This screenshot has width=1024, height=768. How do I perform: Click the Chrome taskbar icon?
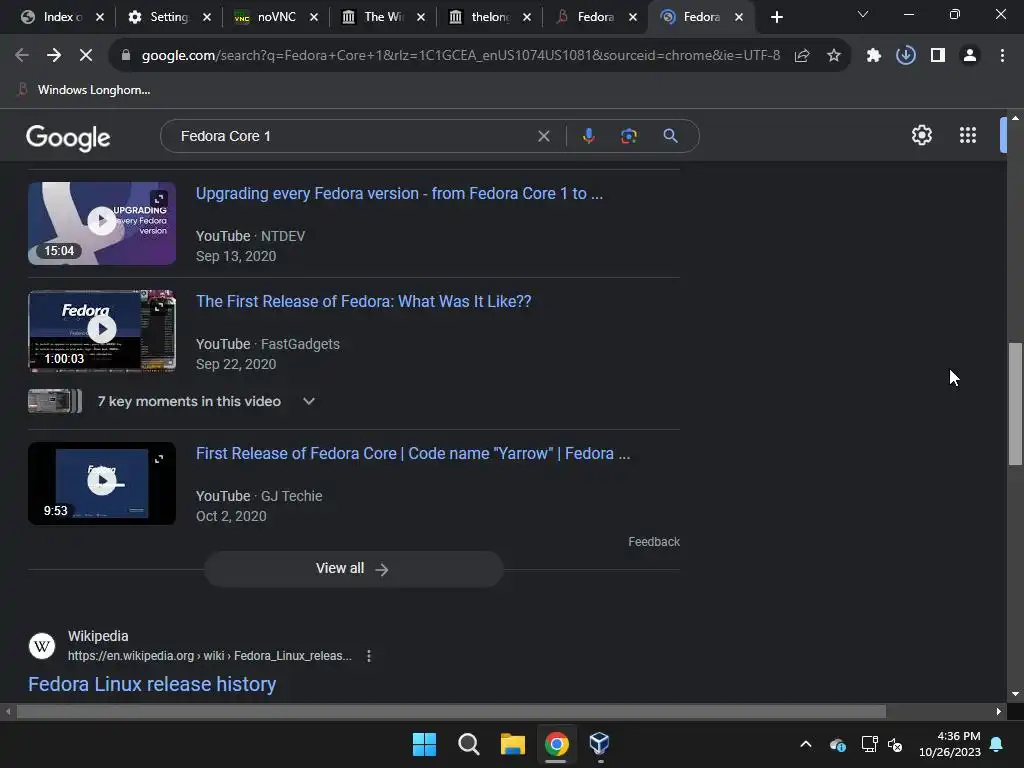(x=556, y=744)
